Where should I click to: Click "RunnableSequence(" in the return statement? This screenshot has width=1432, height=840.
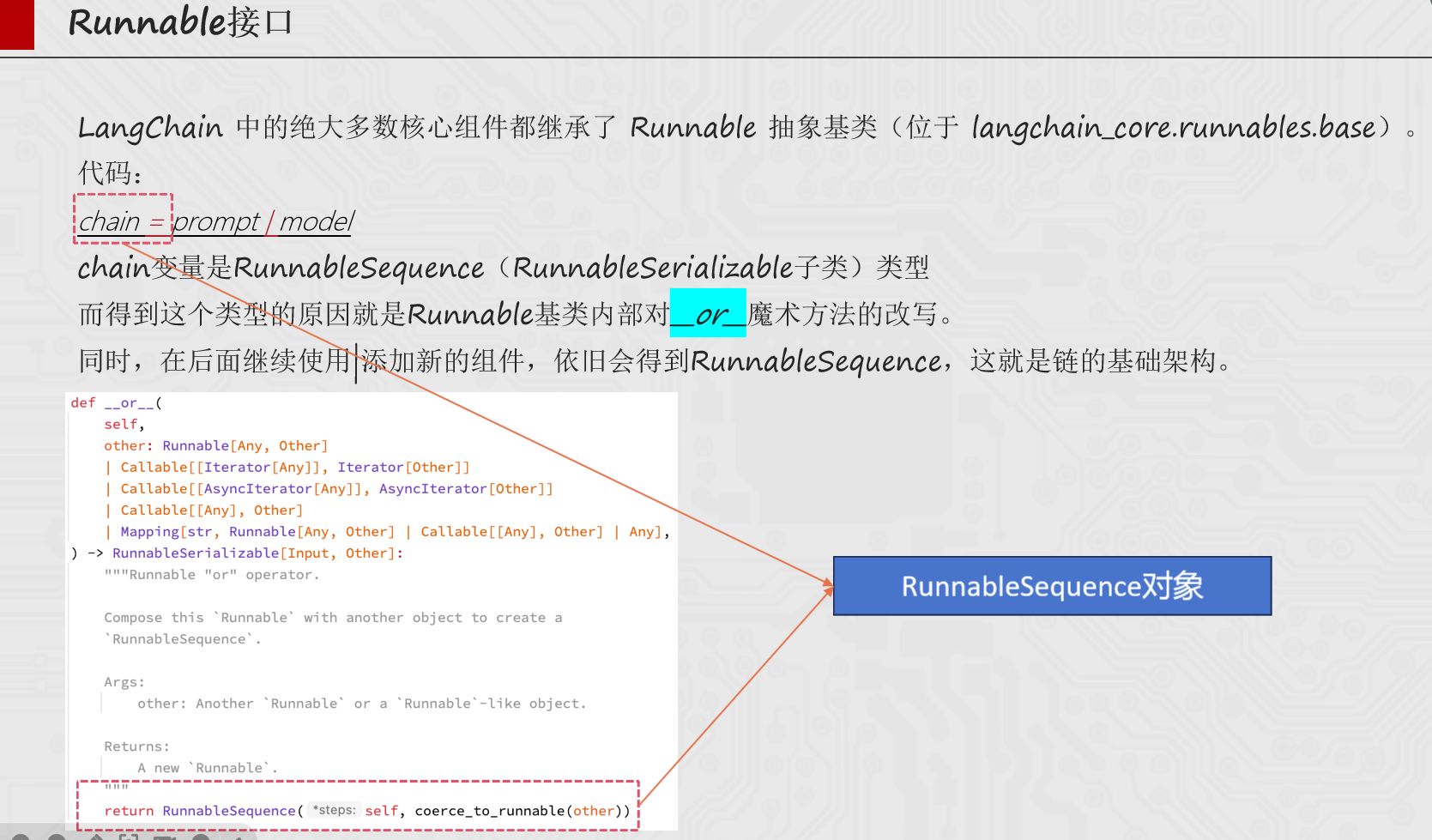(233, 810)
